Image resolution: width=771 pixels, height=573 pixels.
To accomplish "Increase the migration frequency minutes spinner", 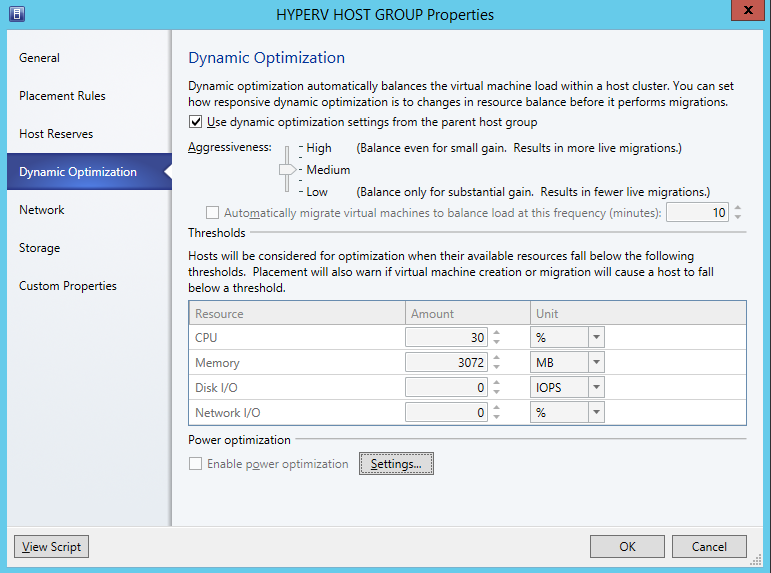I will [x=738, y=208].
